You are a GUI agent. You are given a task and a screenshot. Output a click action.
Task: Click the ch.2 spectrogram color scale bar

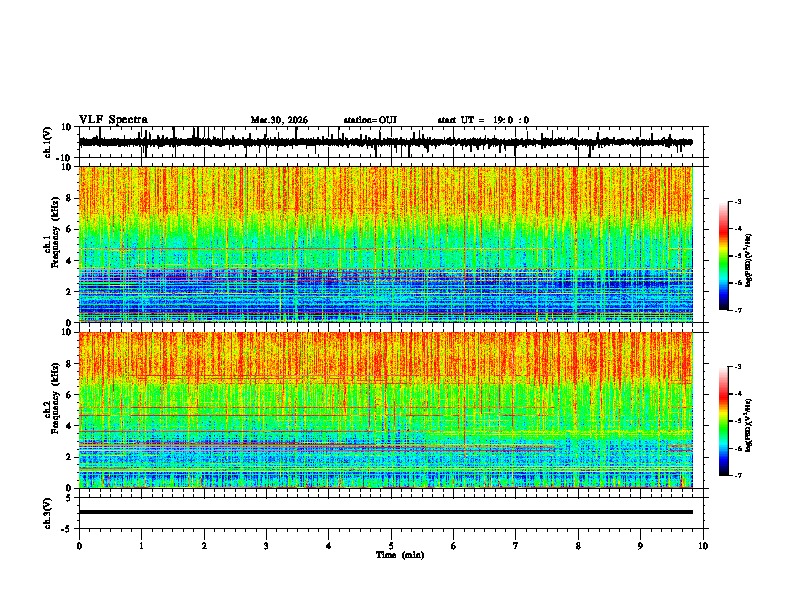coord(724,421)
